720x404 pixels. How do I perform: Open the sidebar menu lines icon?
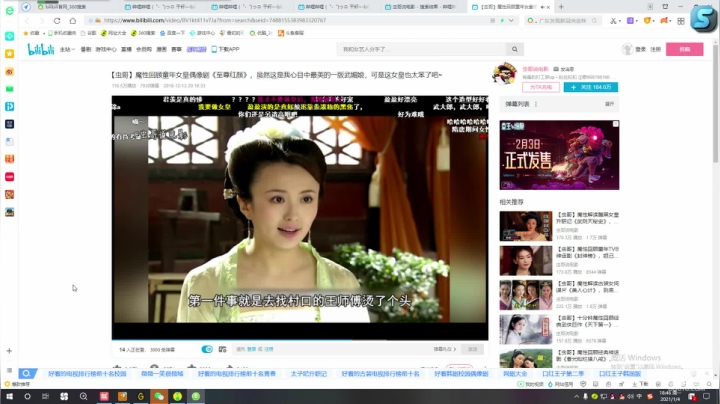click(x=9, y=370)
